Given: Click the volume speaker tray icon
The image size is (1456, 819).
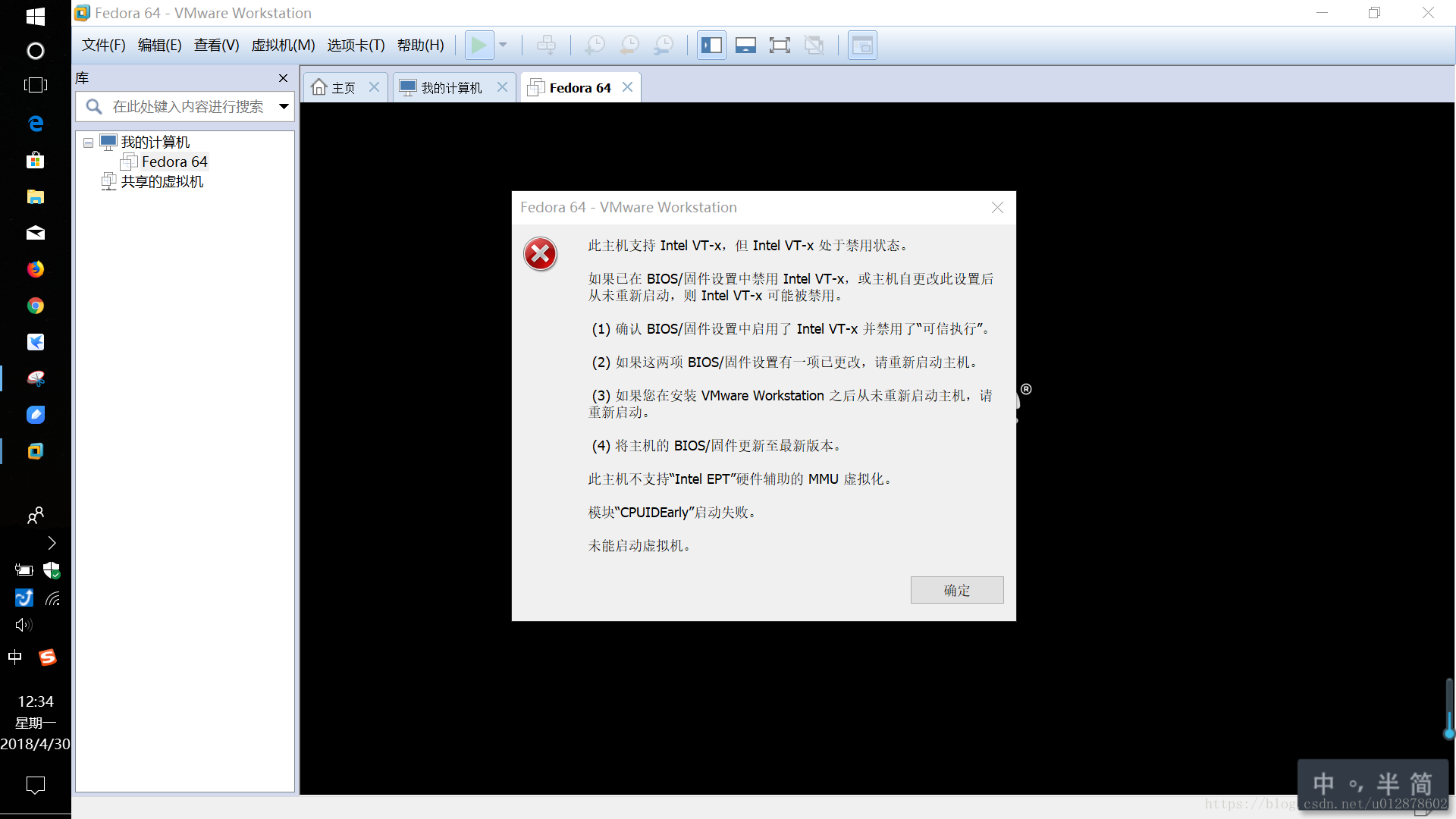Looking at the screenshot, I should tap(24, 625).
